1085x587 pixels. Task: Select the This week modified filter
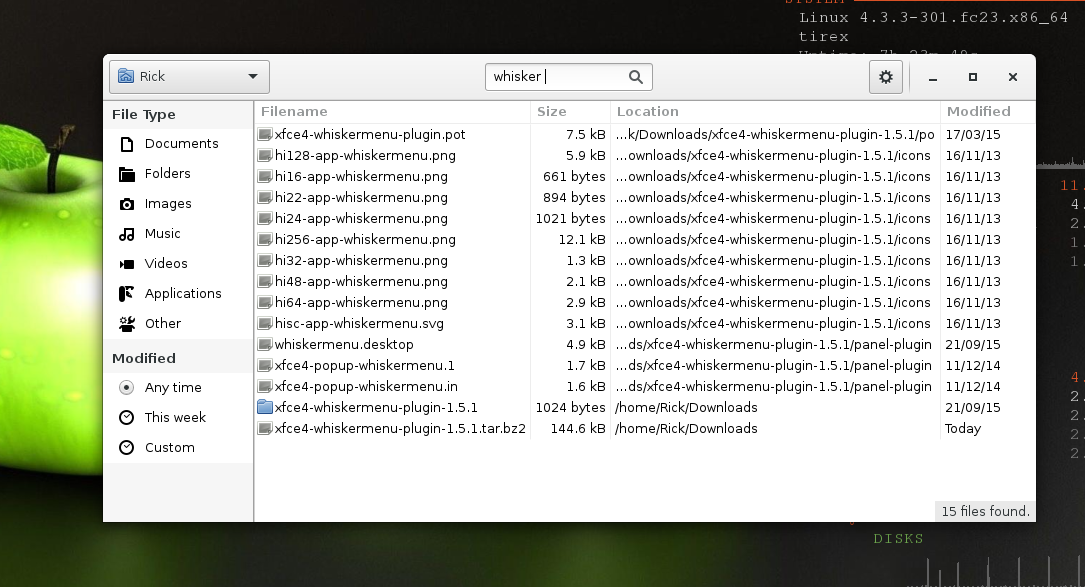click(175, 418)
